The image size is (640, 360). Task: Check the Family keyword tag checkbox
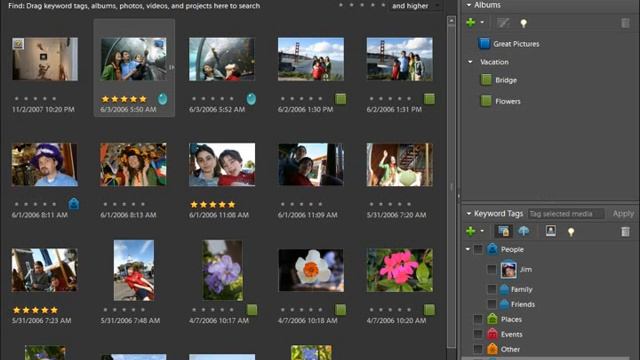tap(492, 289)
